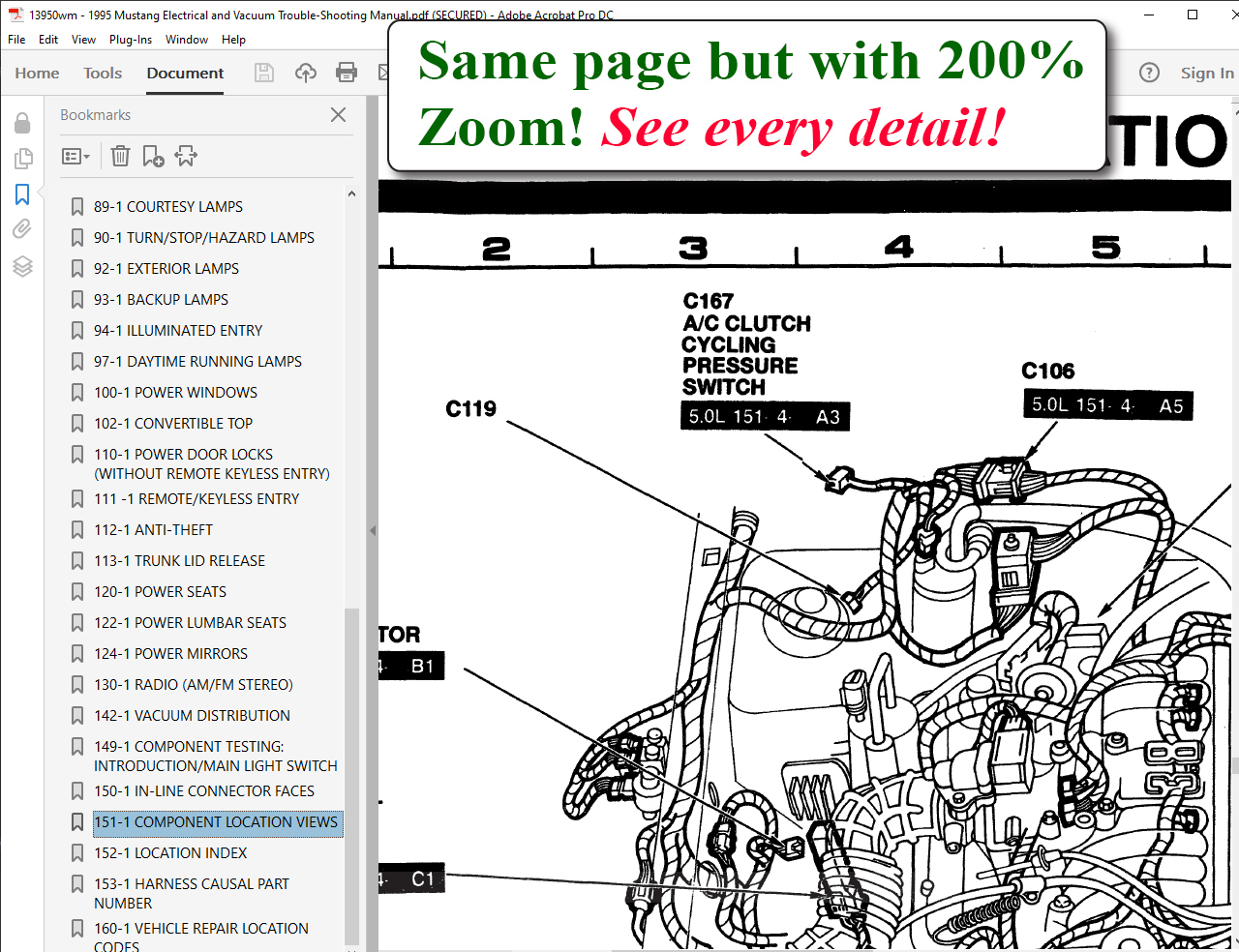Jump to 150-1 IN-LINE CONNECTOR FACES

tap(204, 791)
